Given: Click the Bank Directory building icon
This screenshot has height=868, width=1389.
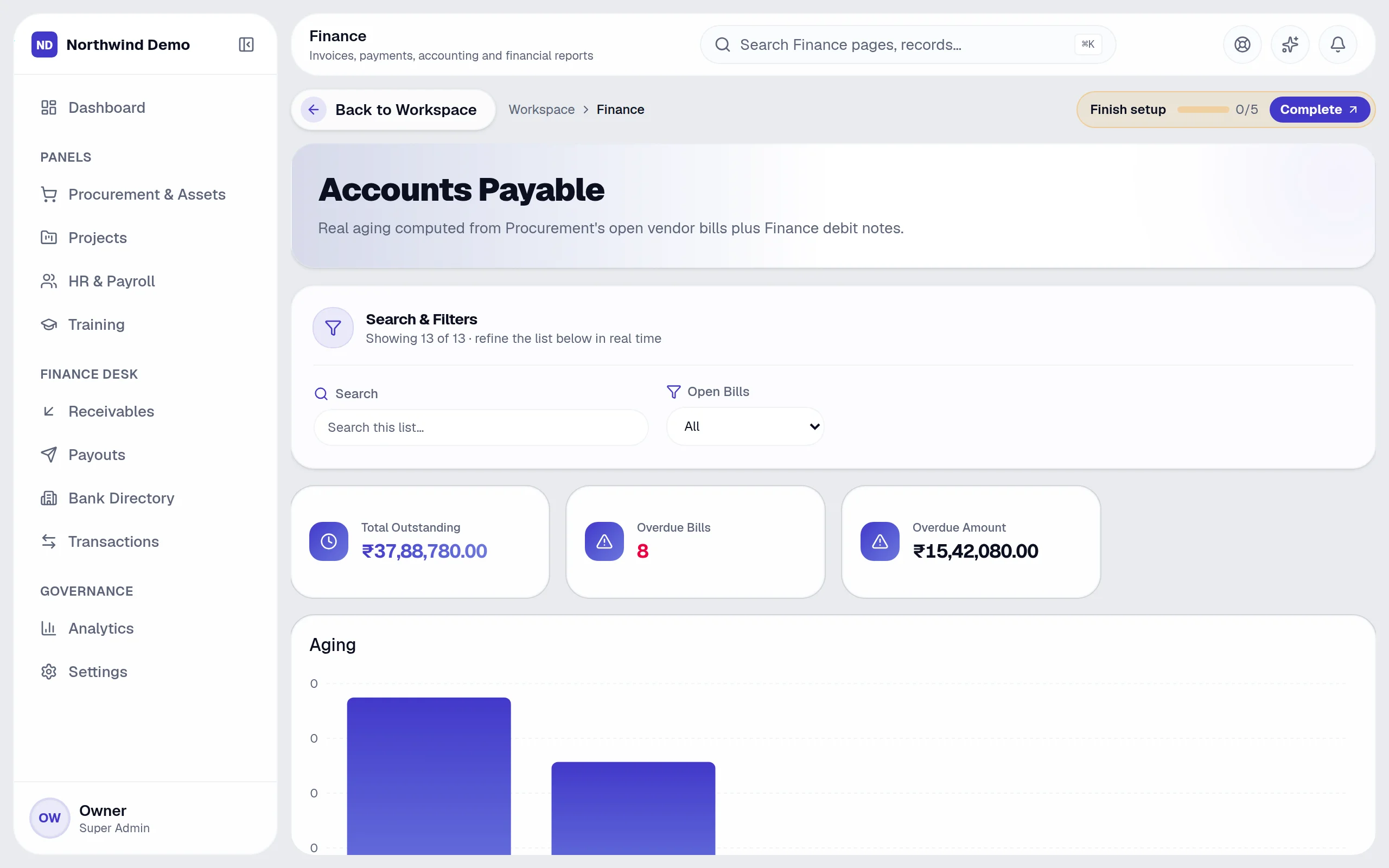Looking at the screenshot, I should coord(49,499).
